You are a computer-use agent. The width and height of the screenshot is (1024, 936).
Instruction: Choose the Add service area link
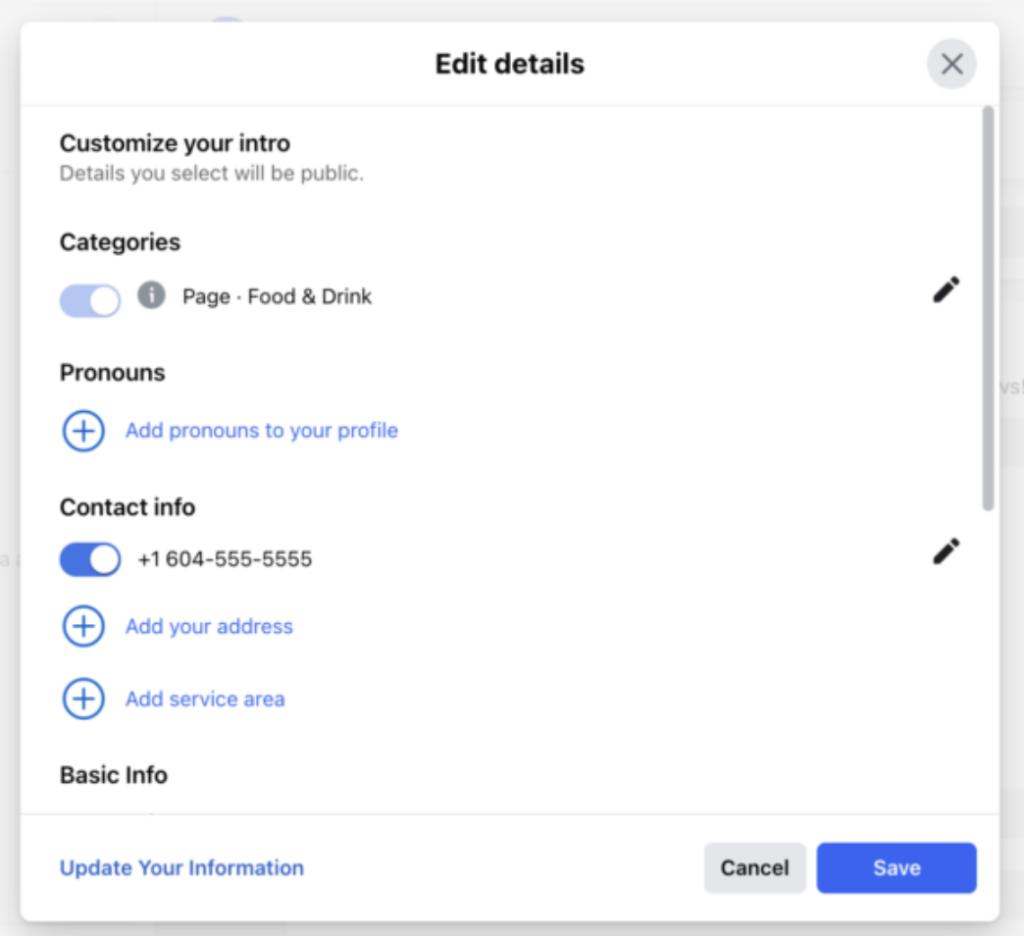tap(205, 699)
